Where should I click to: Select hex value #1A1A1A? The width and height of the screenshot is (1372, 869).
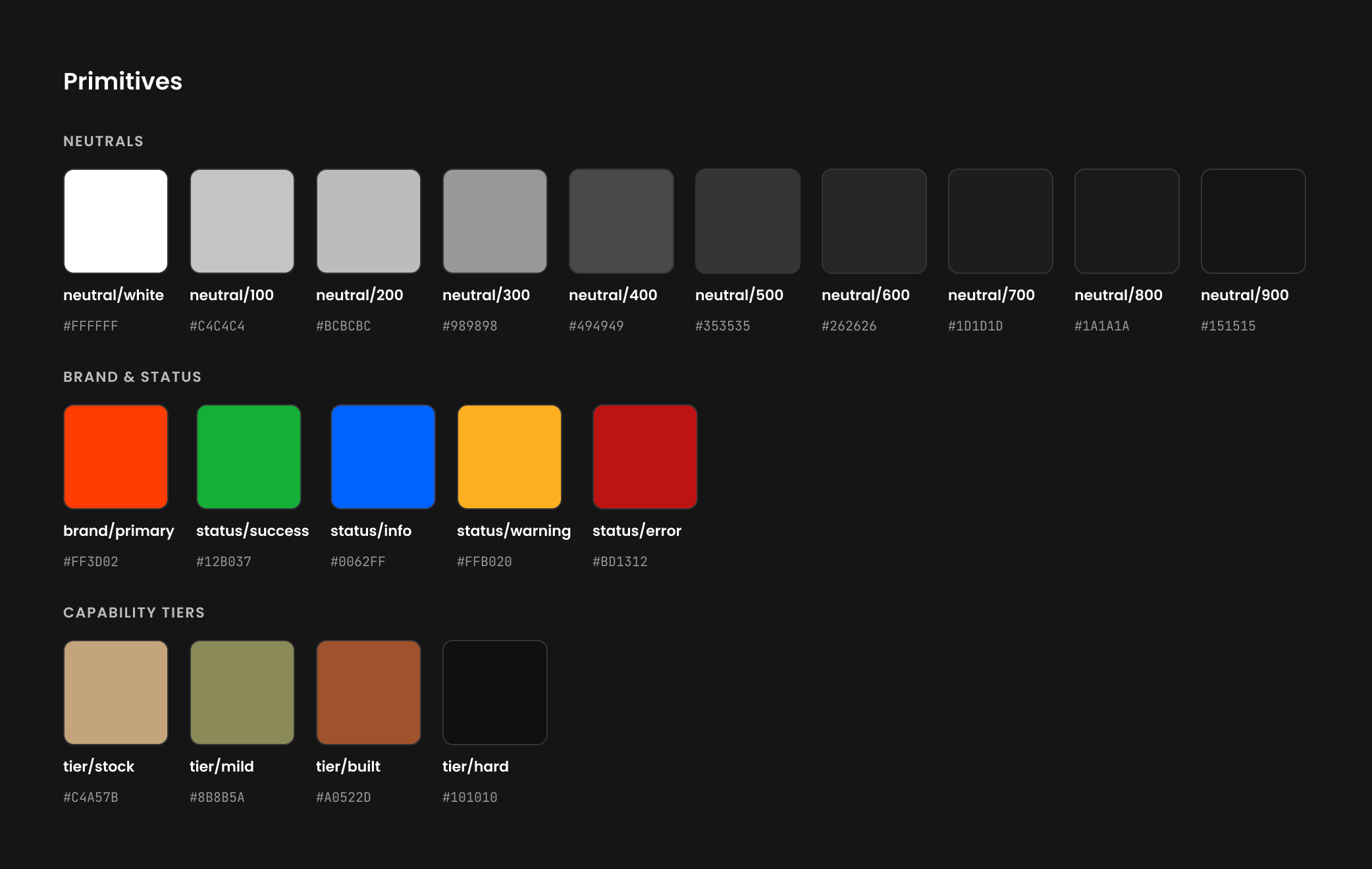1102,326
